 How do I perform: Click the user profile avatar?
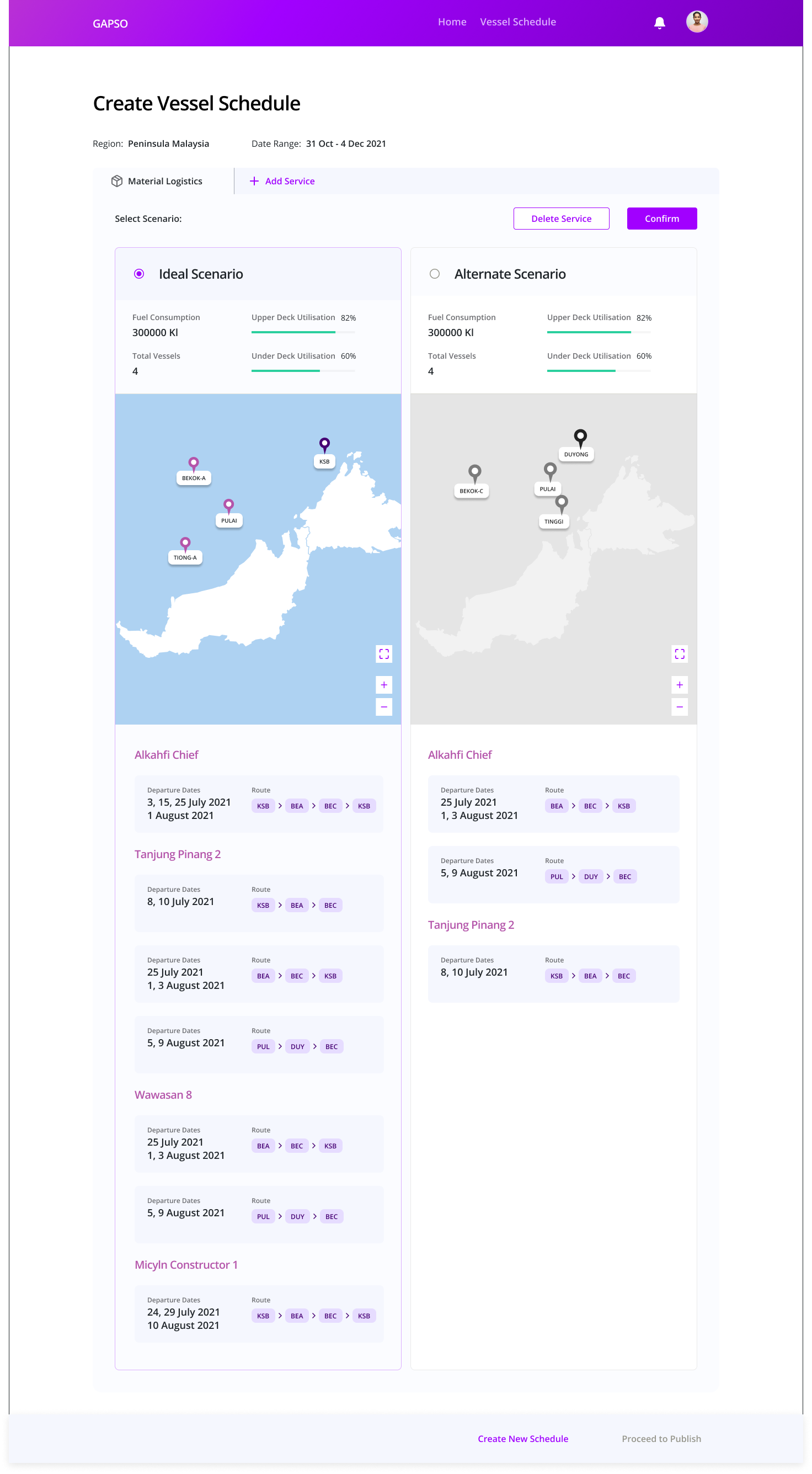point(697,22)
